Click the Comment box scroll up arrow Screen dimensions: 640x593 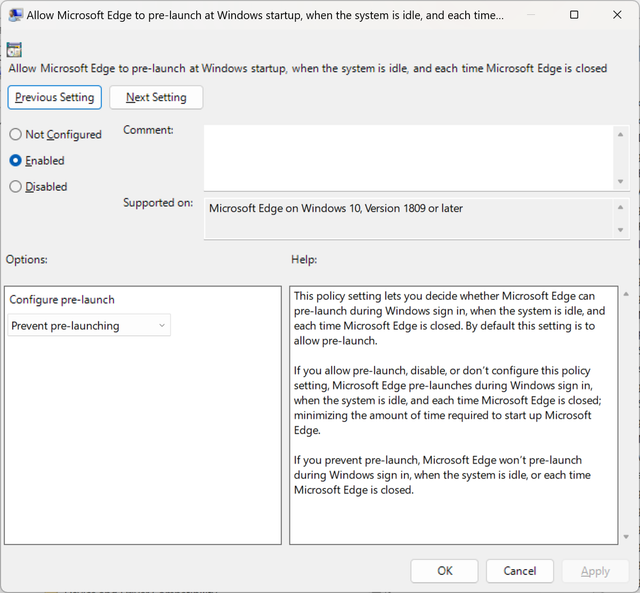[620, 134]
